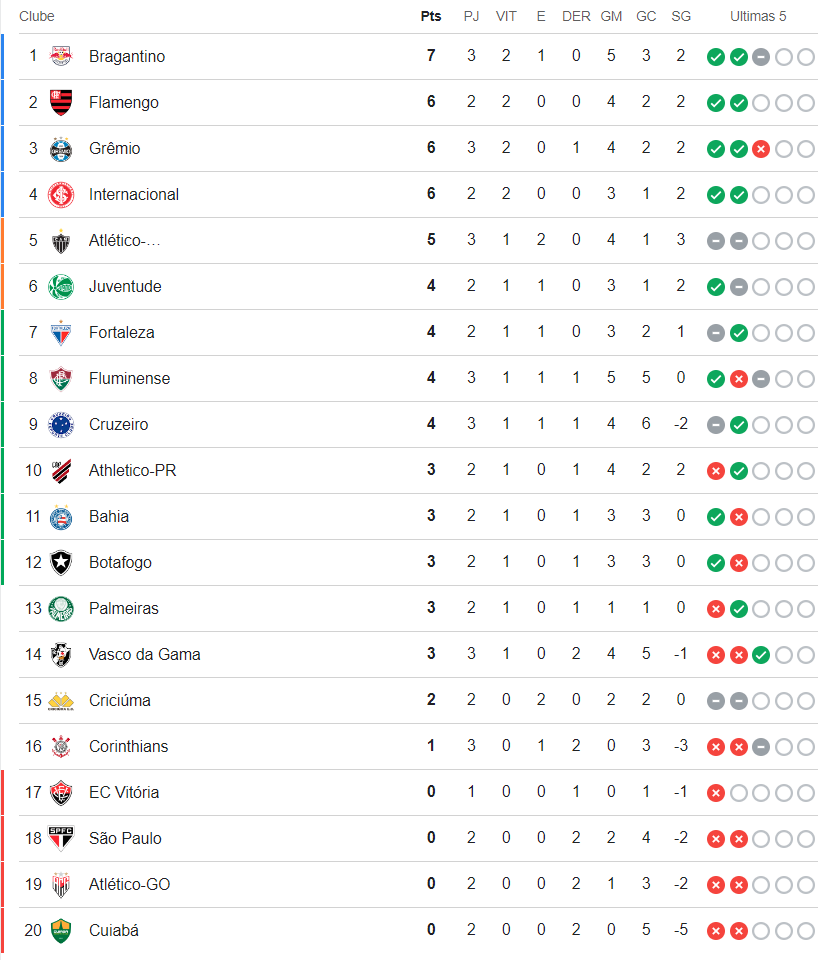Click the Últimas 5 column header

758,16
